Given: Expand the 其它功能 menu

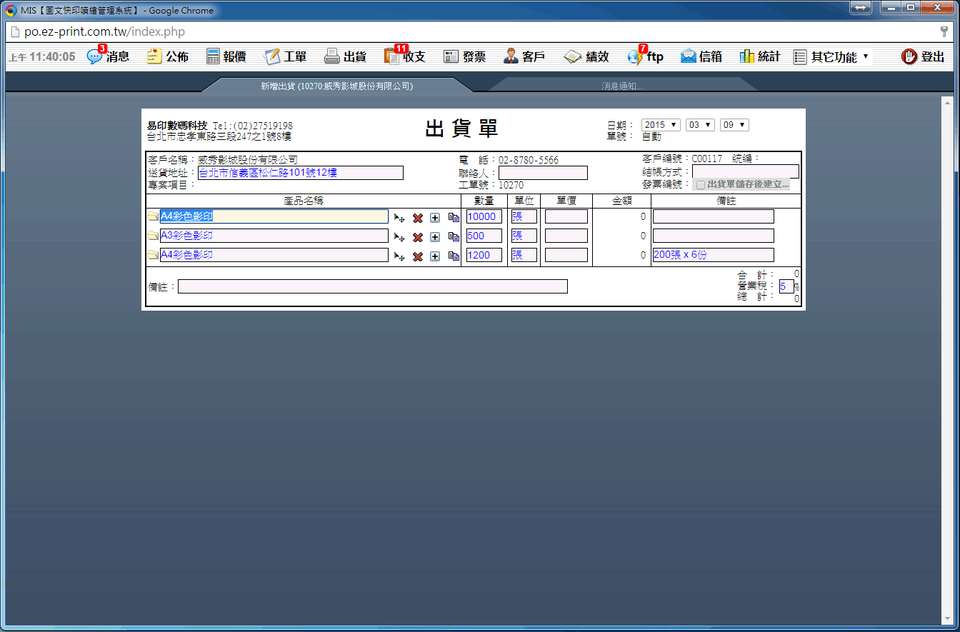Looking at the screenshot, I should pyautogui.click(x=831, y=57).
